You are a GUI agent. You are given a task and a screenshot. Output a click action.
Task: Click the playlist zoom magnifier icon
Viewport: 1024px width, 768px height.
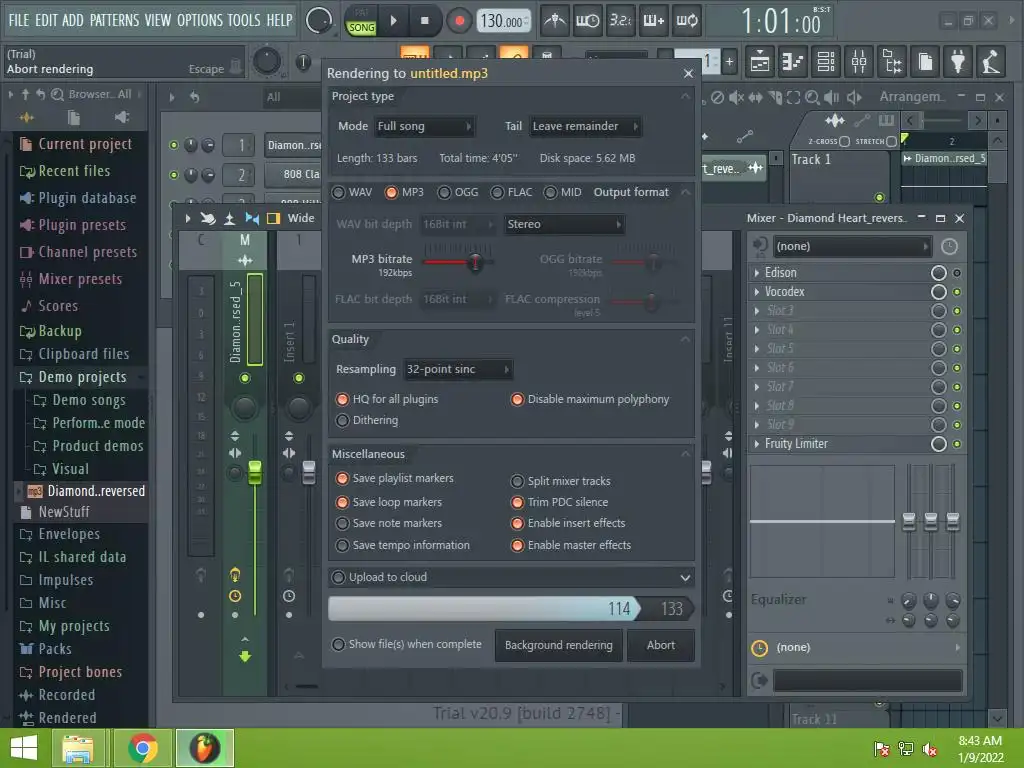click(812, 98)
